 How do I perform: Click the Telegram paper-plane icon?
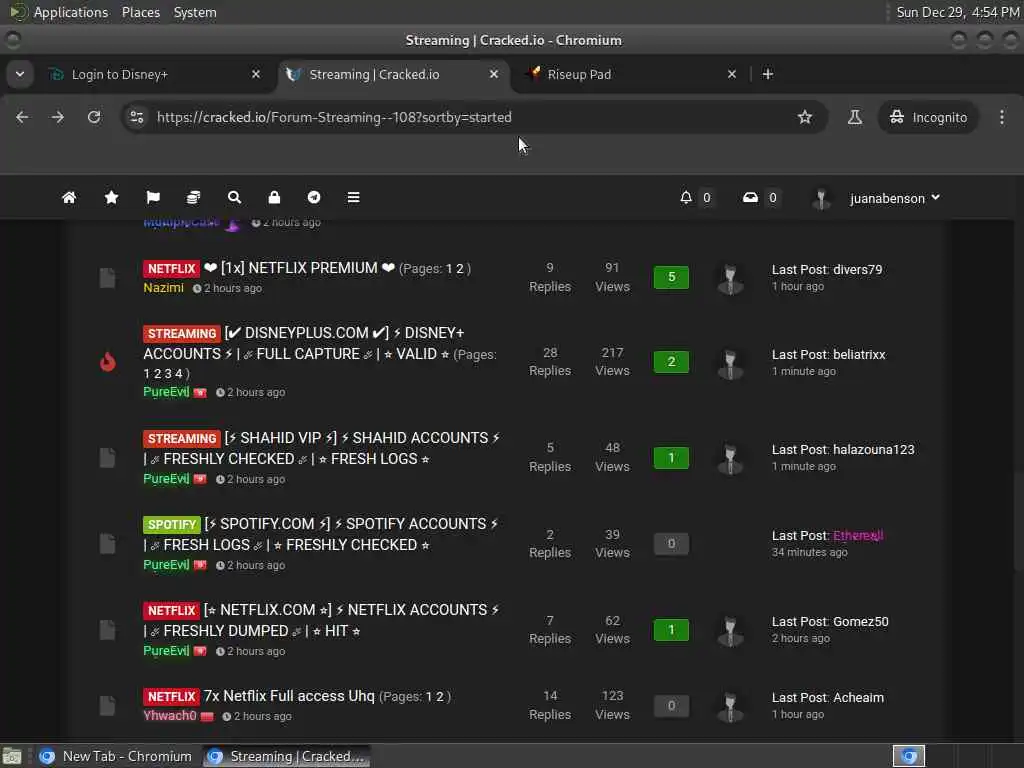(x=314, y=197)
